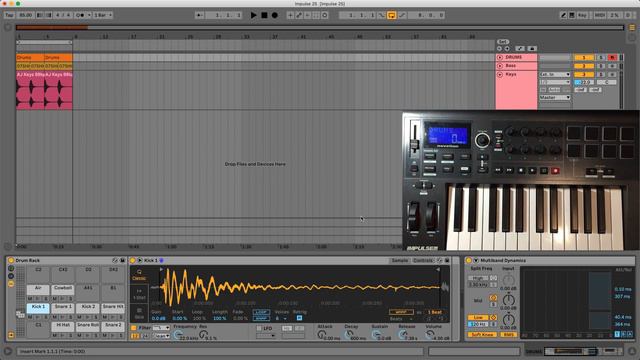Viewport: 640px width, 360px height.
Task: Fold the DRUMS track with its triangle
Action: [500, 58]
